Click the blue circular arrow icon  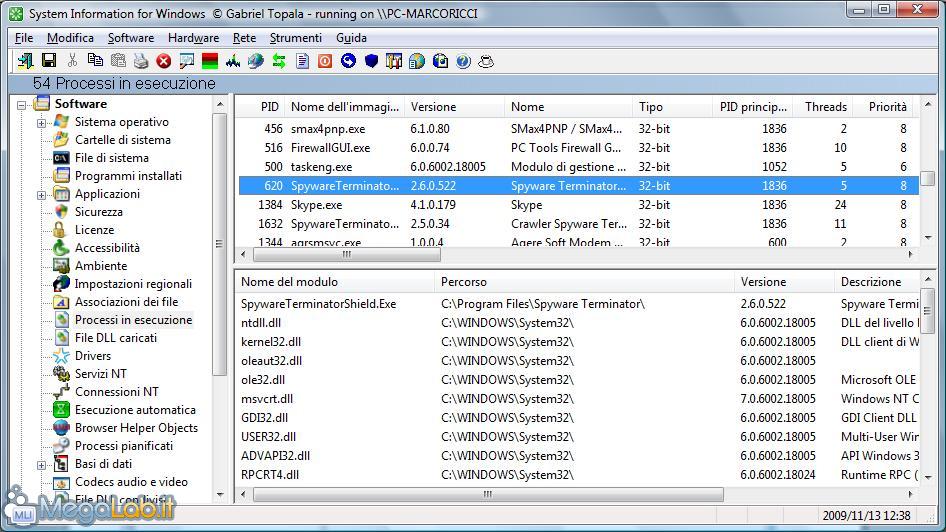(x=348, y=61)
